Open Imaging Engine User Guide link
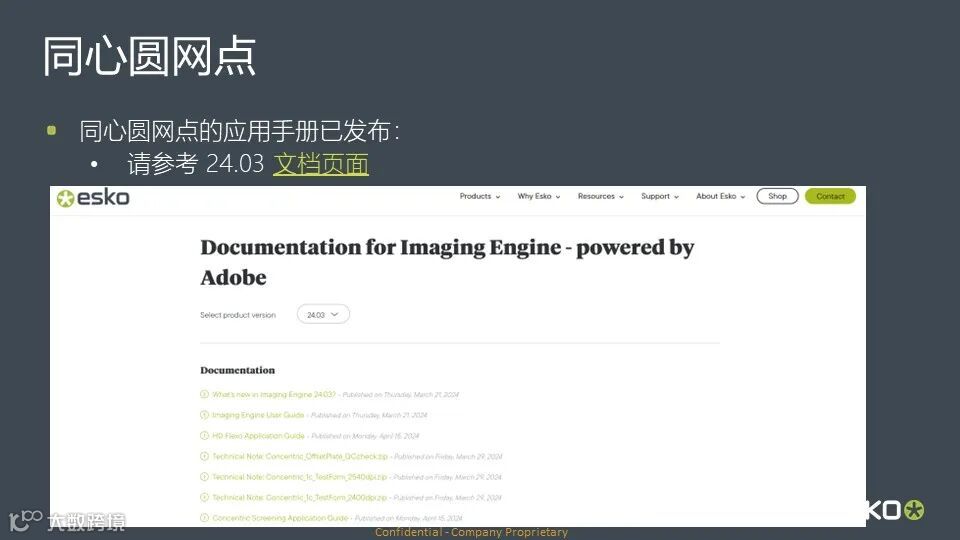 258,415
